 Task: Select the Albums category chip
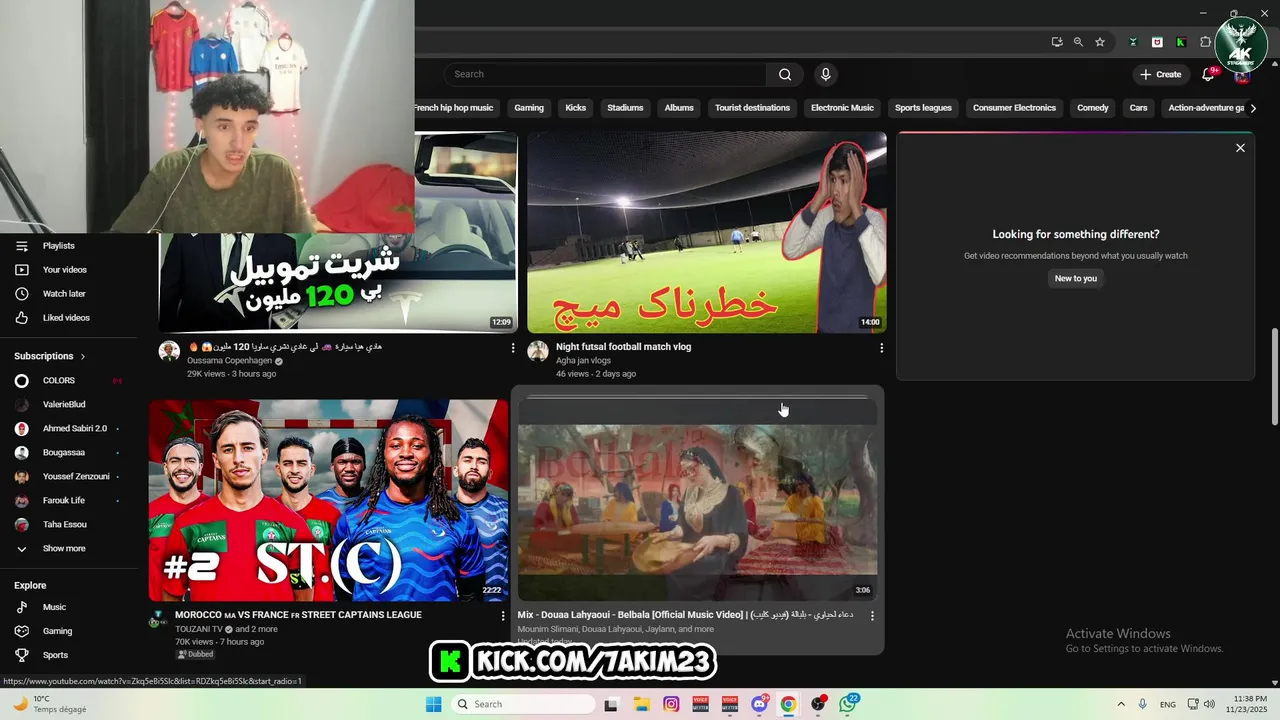679,108
